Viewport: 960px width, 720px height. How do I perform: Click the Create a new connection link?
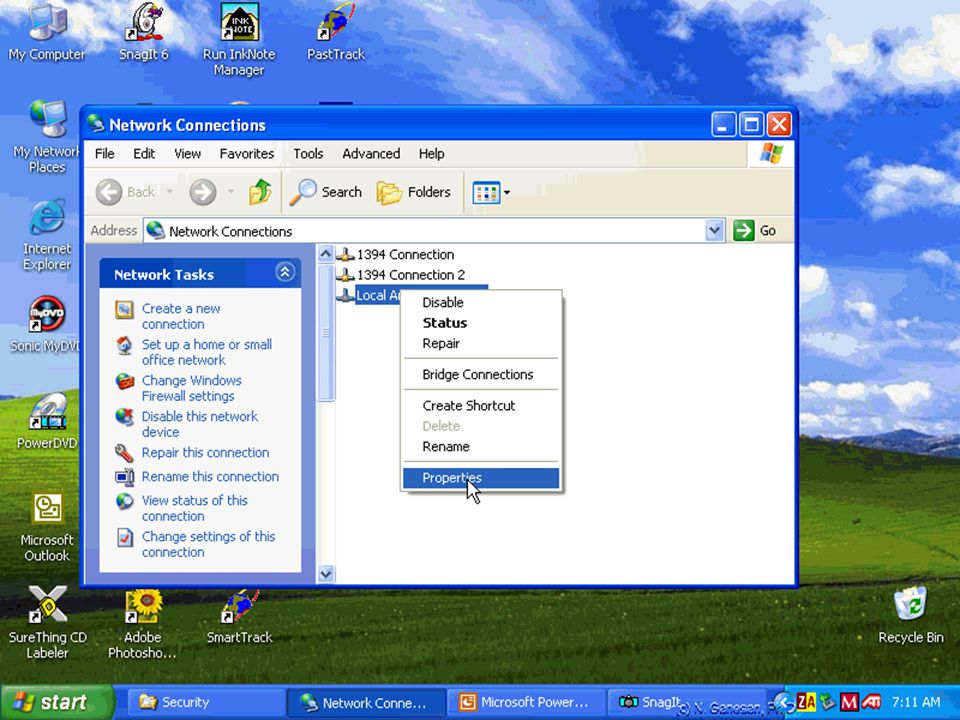[x=181, y=317]
